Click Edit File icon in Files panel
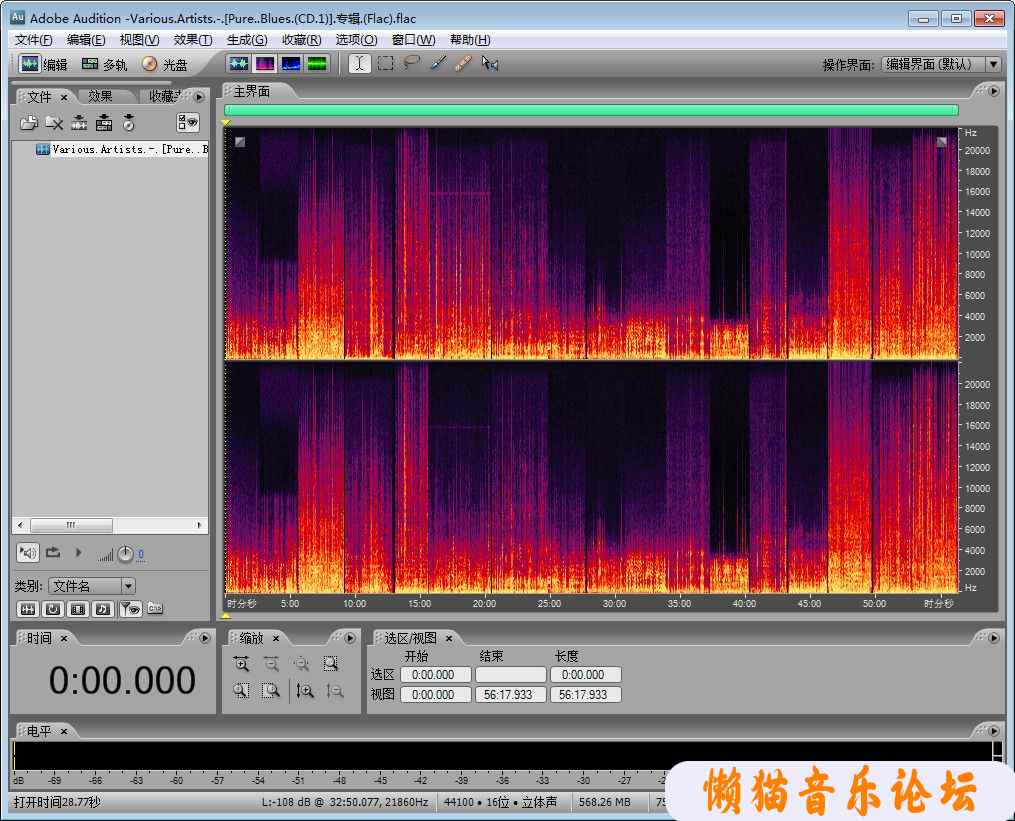 [79, 122]
